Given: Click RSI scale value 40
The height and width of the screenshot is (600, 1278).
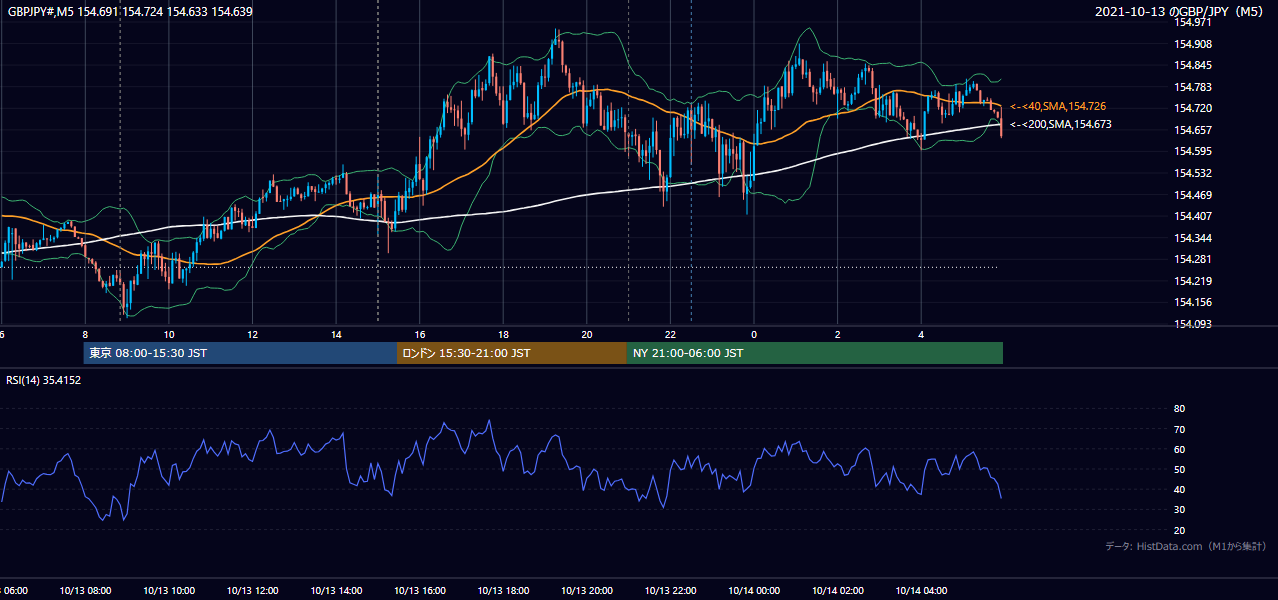Looking at the screenshot, I should (1179, 489).
